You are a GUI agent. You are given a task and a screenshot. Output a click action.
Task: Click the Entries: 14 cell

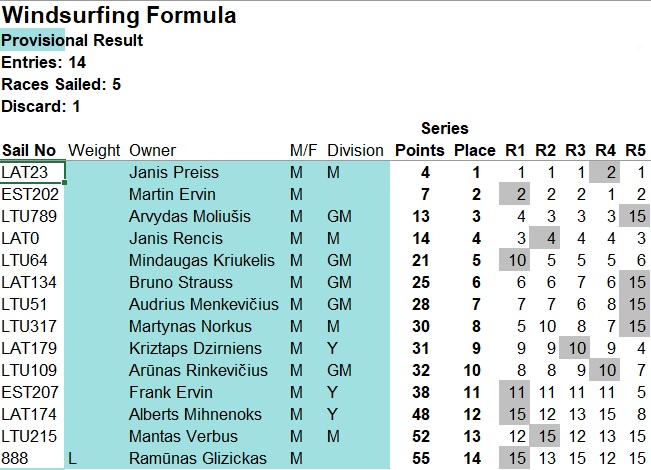[44, 62]
